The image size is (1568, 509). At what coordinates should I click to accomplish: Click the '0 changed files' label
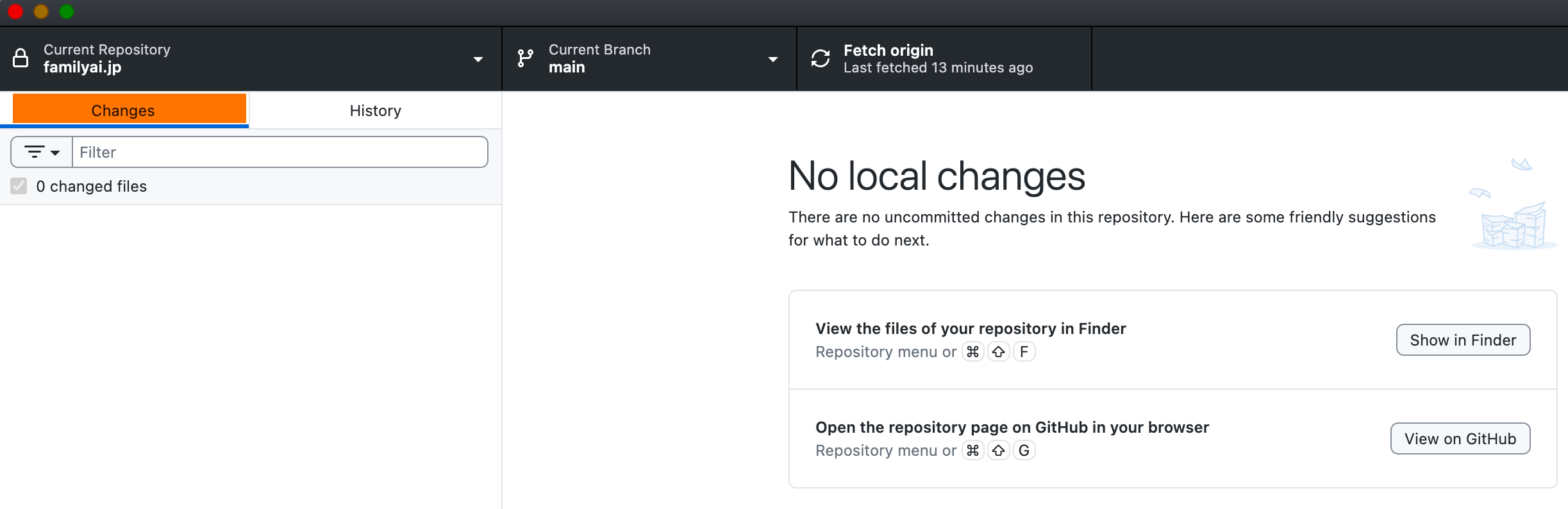(91, 187)
